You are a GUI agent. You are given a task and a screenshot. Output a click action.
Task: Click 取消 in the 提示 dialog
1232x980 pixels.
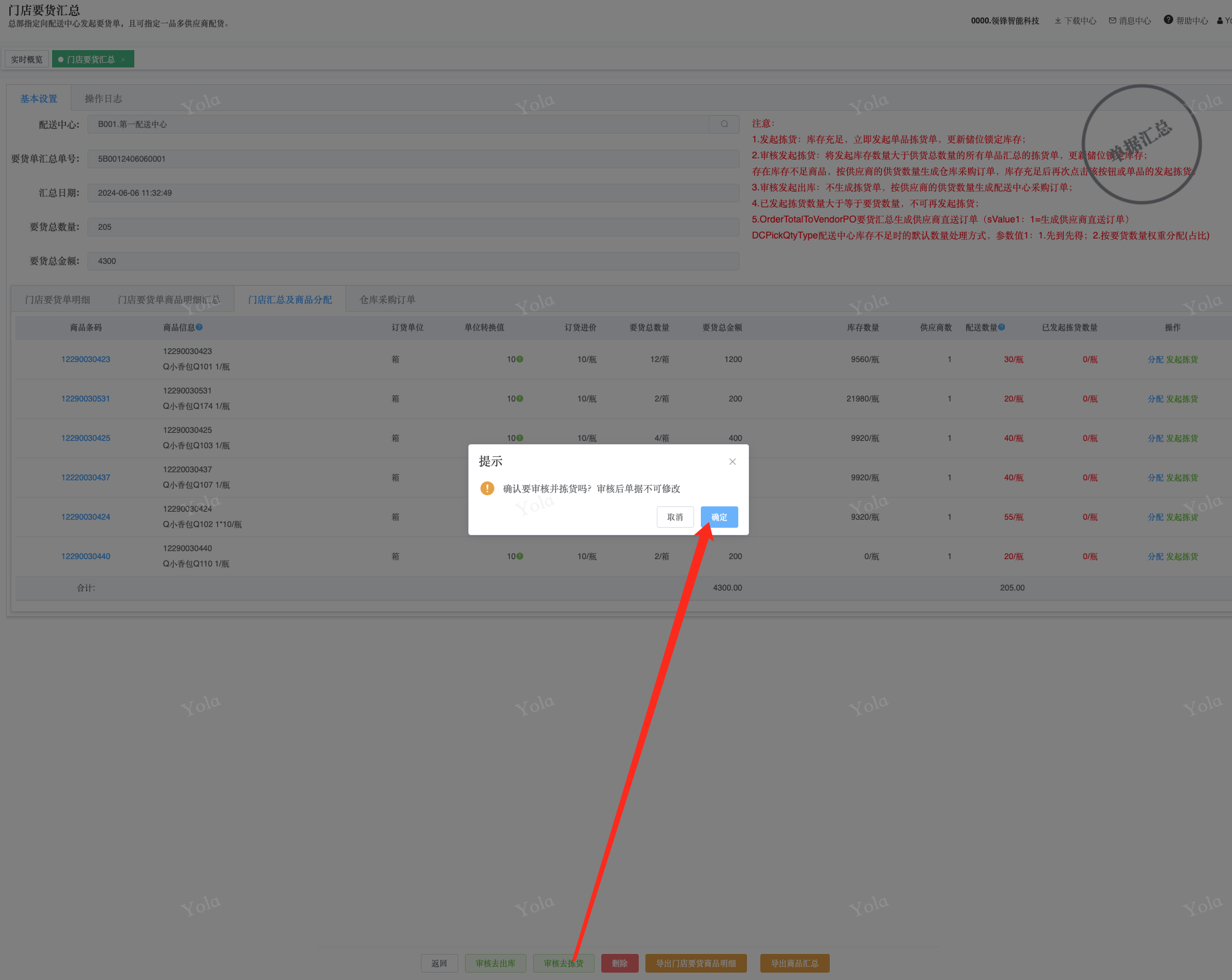(x=675, y=517)
